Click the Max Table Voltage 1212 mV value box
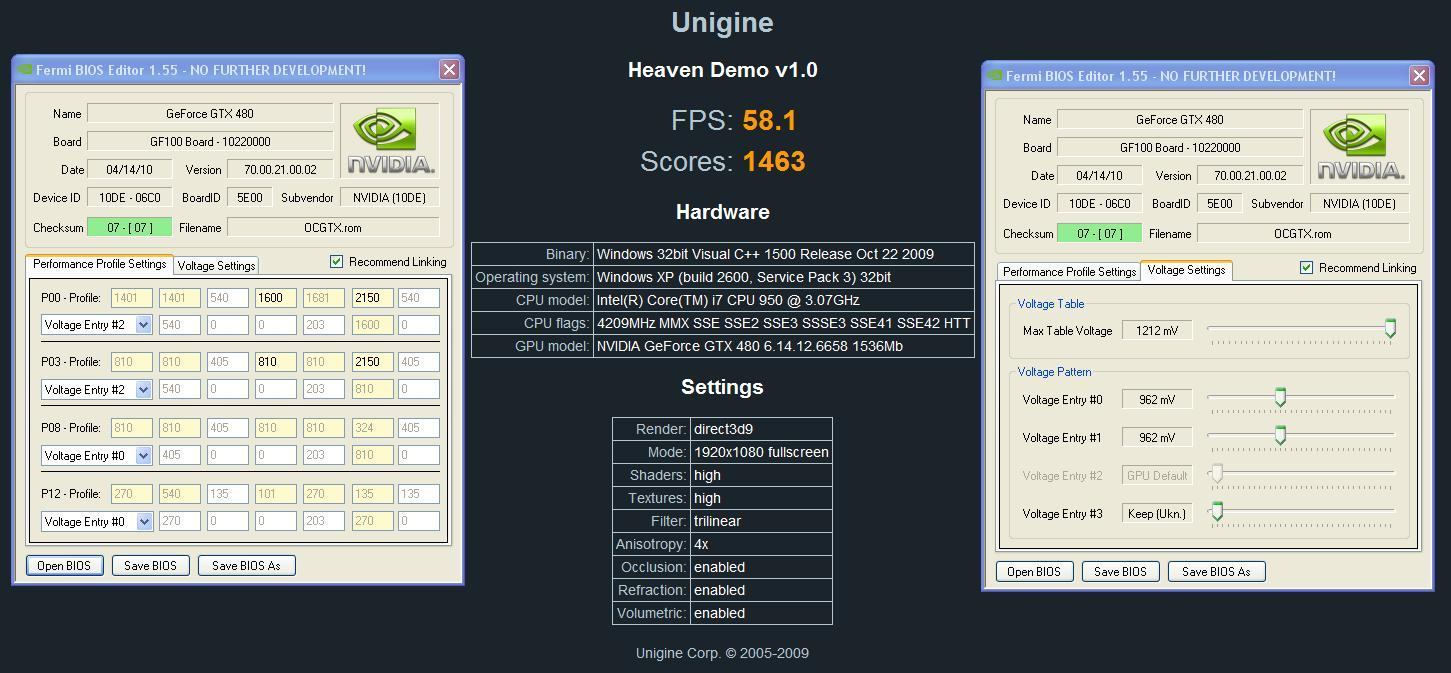This screenshot has width=1451, height=673. 1157,331
